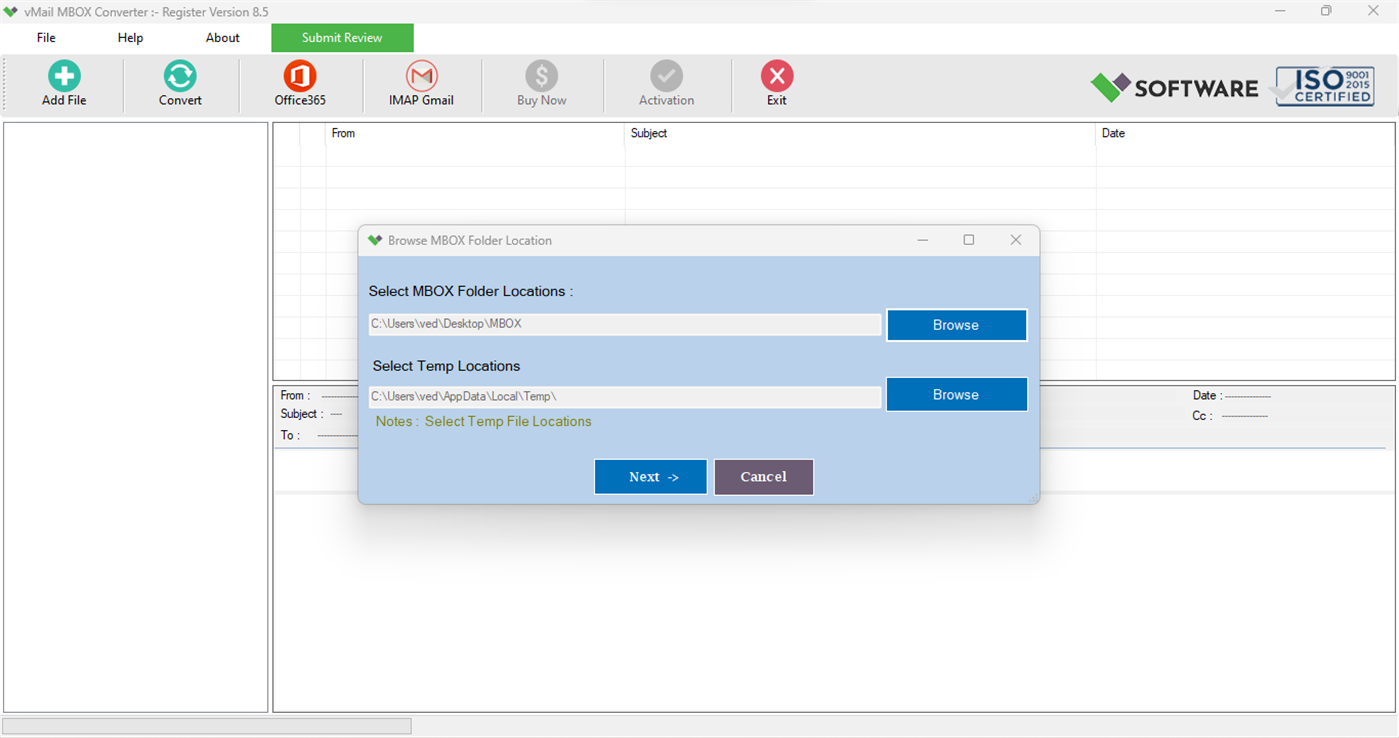This screenshot has height=738, width=1399.
Task: Click the Exit icon in the toolbar
Action: 777,82
